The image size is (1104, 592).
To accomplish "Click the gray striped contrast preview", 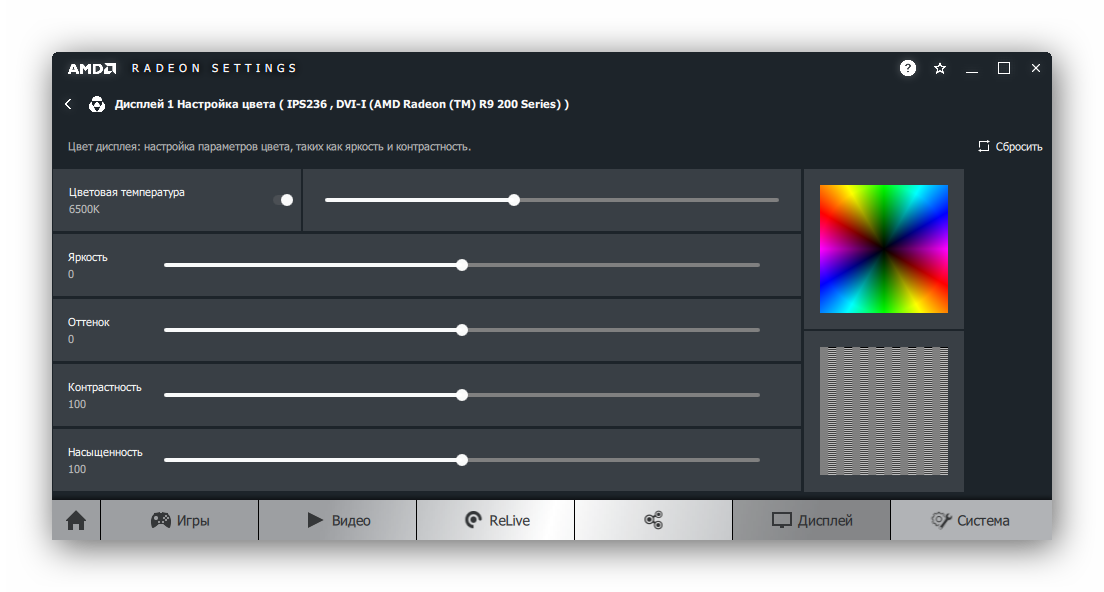I will tap(883, 411).
